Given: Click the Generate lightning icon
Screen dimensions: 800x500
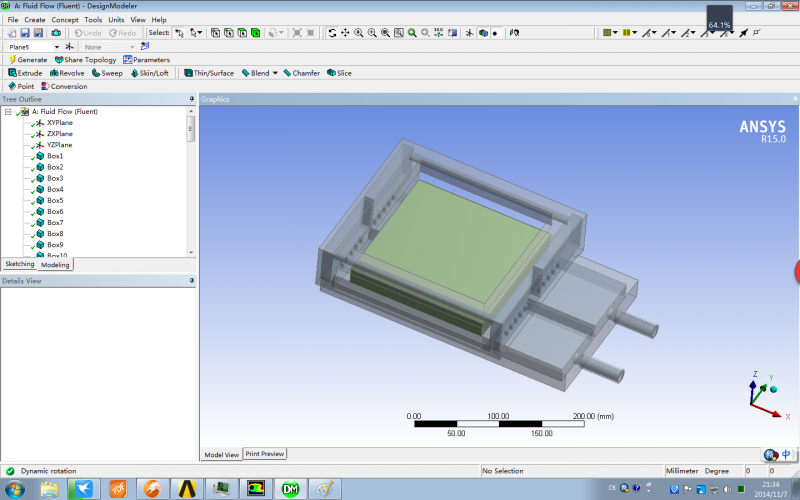Looking at the screenshot, I should click(12, 60).
